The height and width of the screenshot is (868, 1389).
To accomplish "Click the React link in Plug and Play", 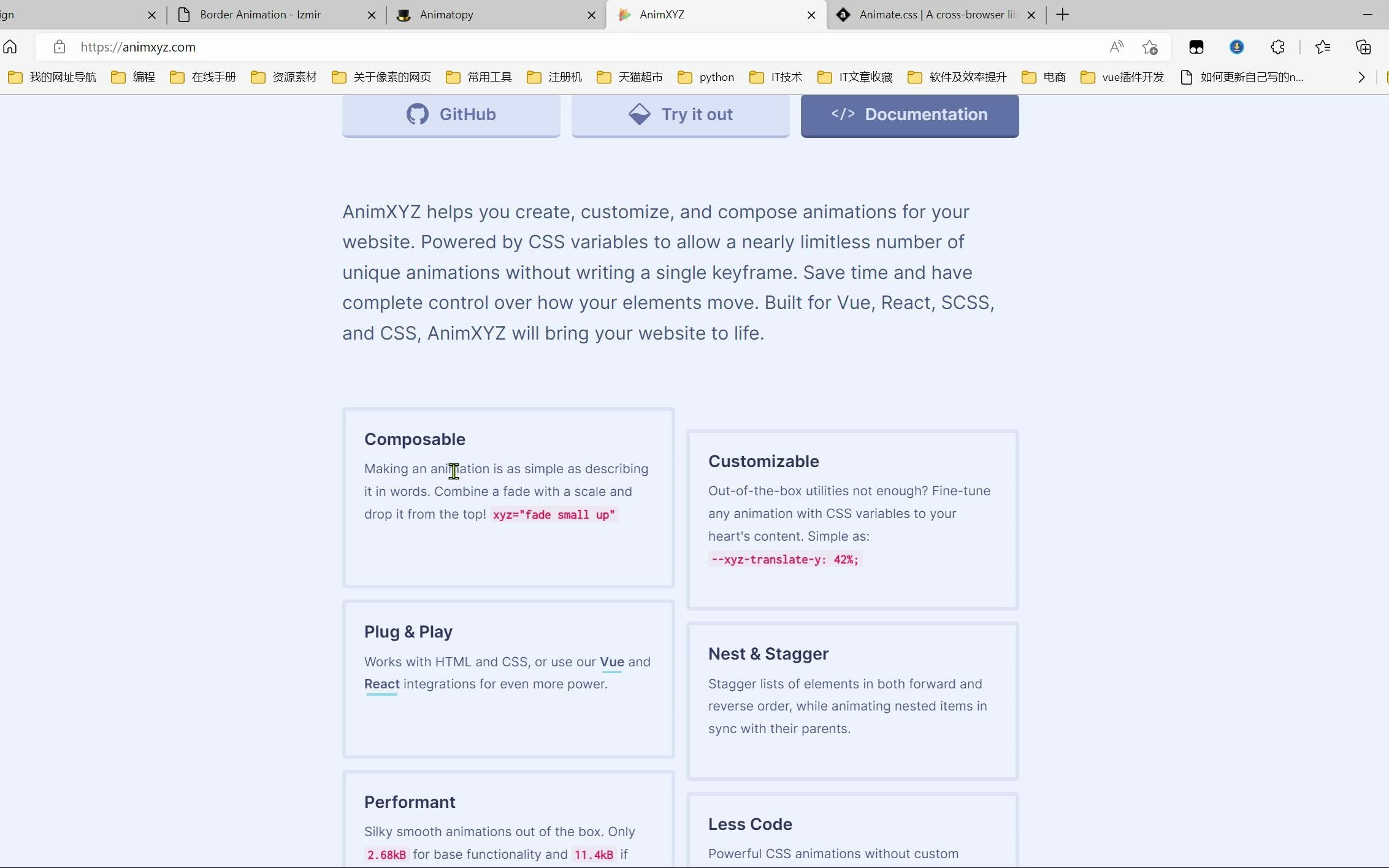I will 381,683.
